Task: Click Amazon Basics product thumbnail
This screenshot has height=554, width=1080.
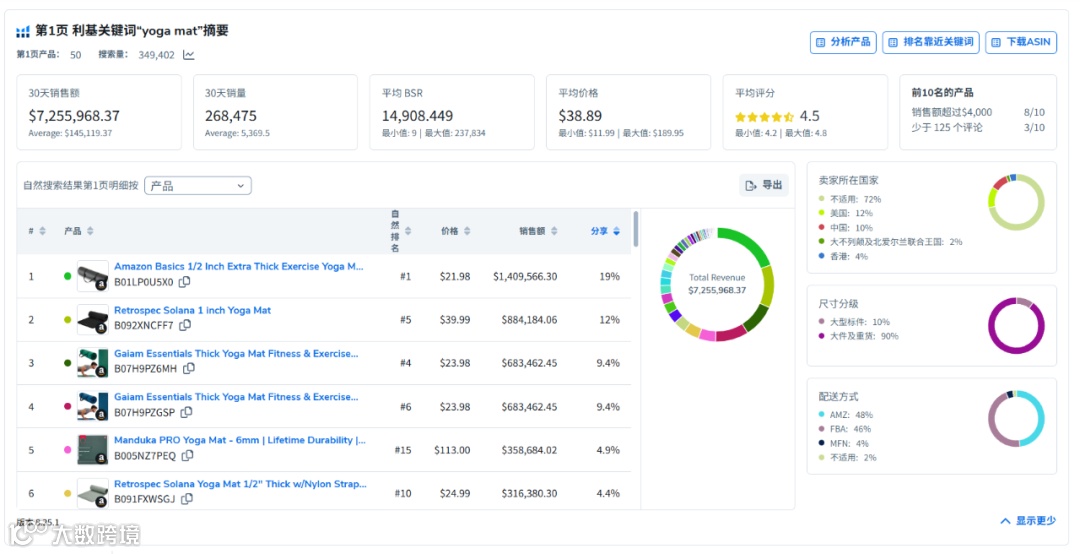Action: [x=92, y=276]
